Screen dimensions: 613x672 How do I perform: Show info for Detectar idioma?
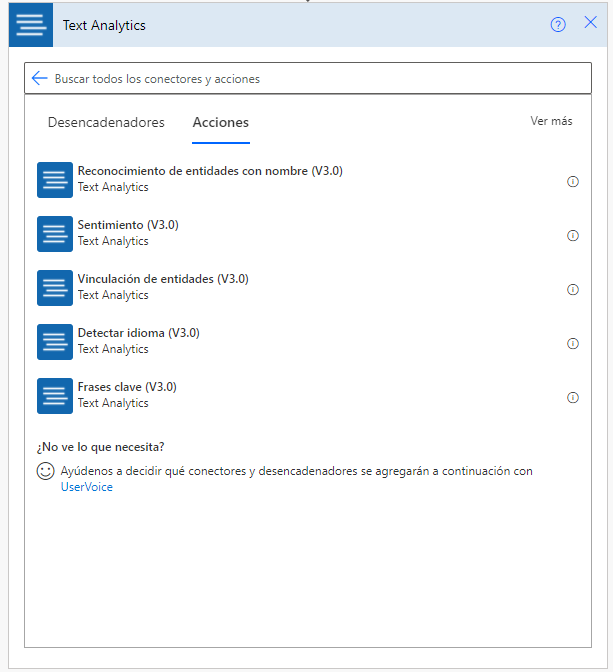tap(573, 344)
